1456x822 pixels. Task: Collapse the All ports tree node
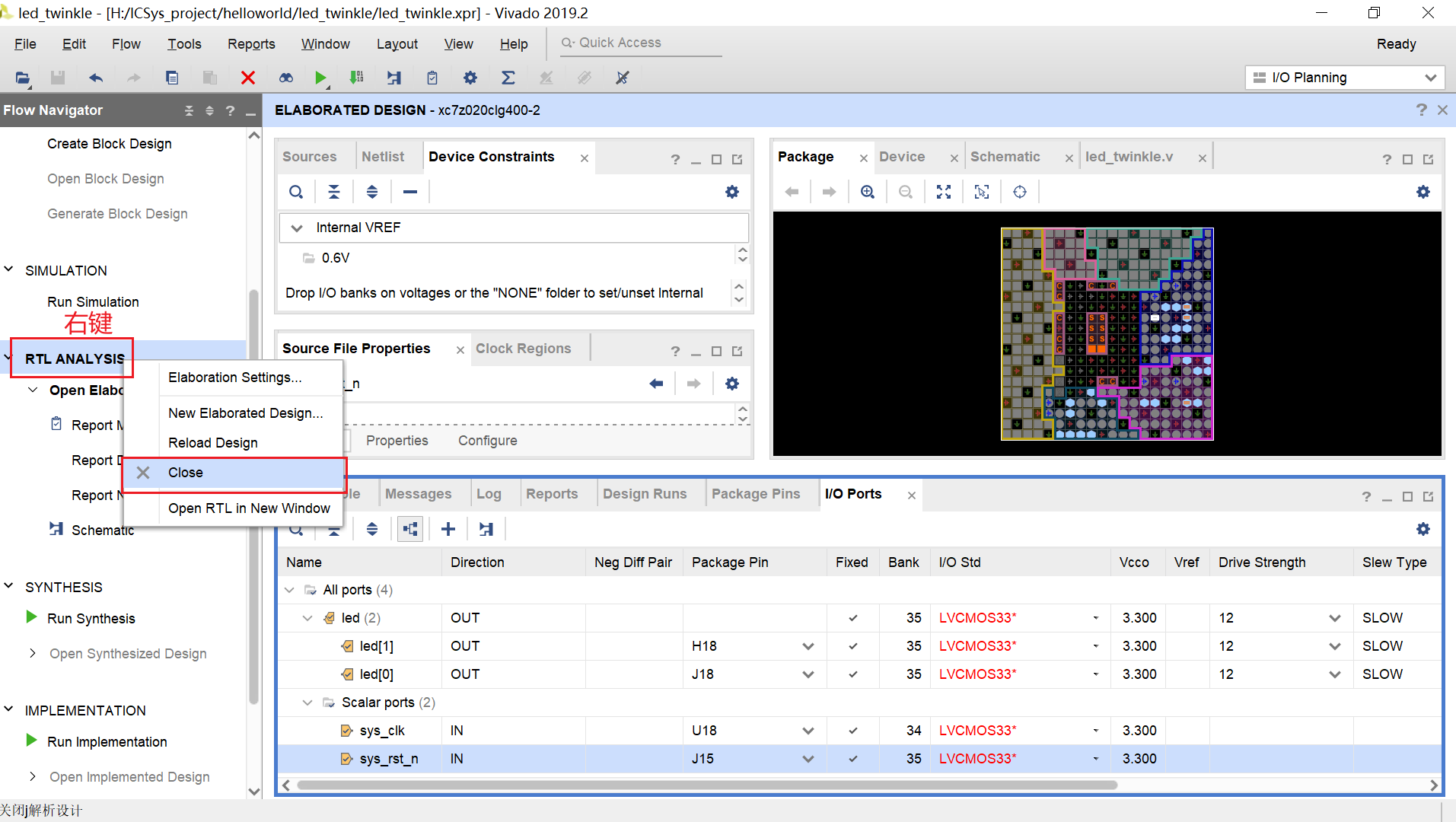(289, 590)
